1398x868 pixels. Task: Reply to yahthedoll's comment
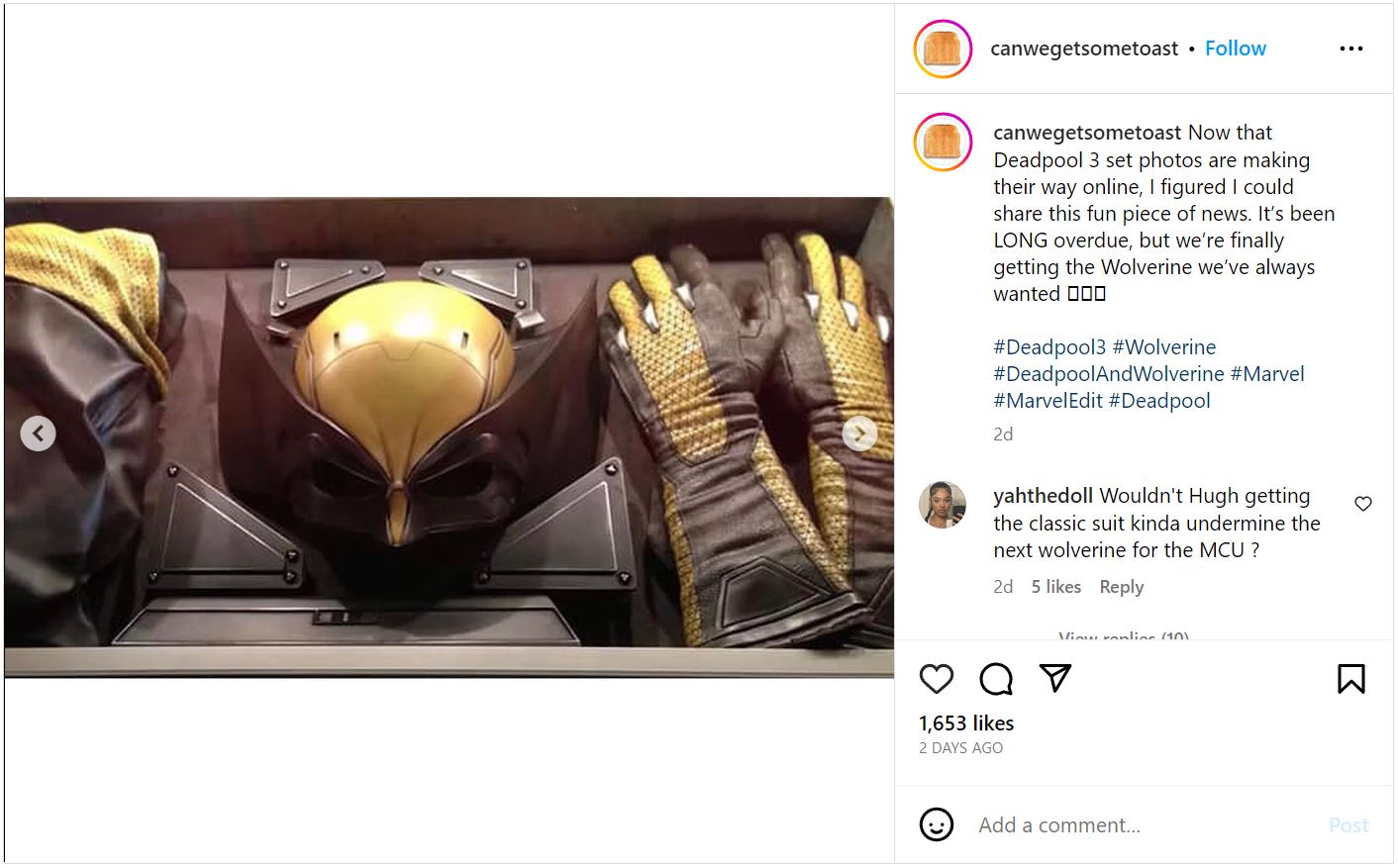tap(1121, 587)
